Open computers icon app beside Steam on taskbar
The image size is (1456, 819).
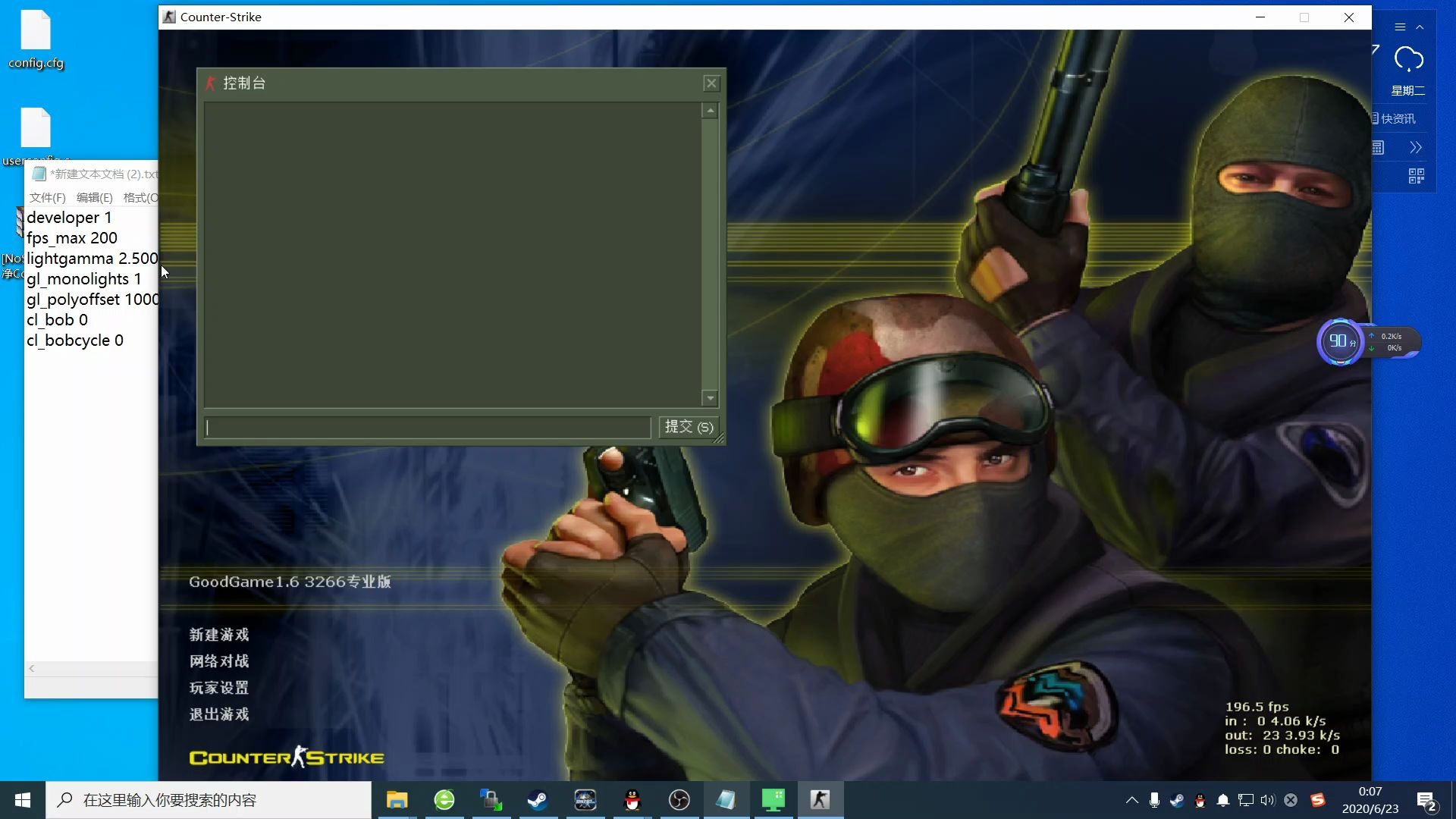pyautogui.click(x=491, y=800)
